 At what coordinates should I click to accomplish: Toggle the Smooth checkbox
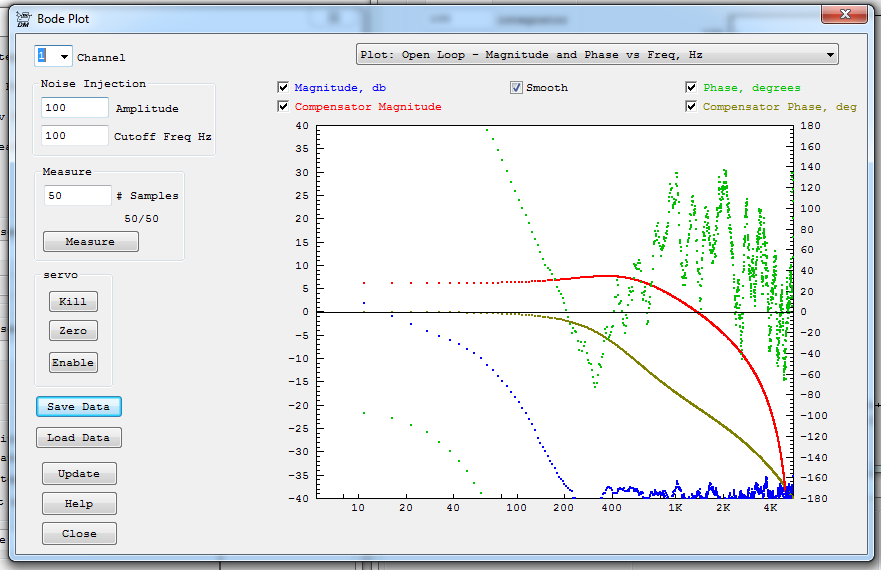517,88
